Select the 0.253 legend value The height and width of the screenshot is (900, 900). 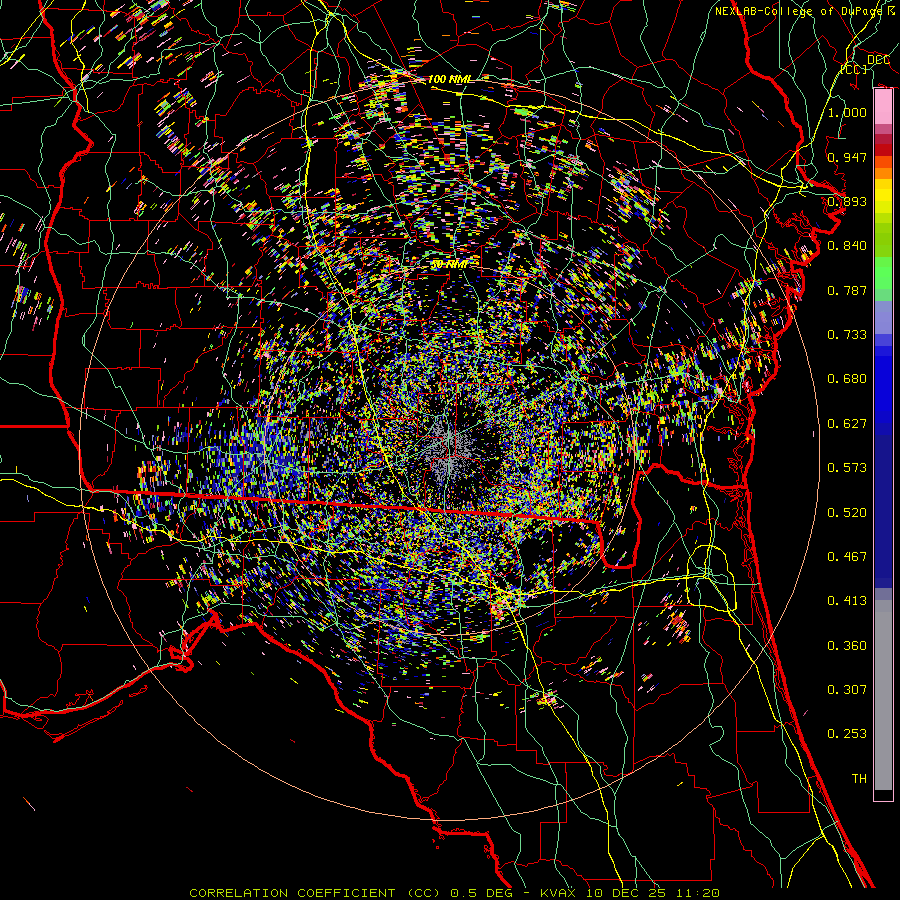pyautogui.click(x=847, y=734)
